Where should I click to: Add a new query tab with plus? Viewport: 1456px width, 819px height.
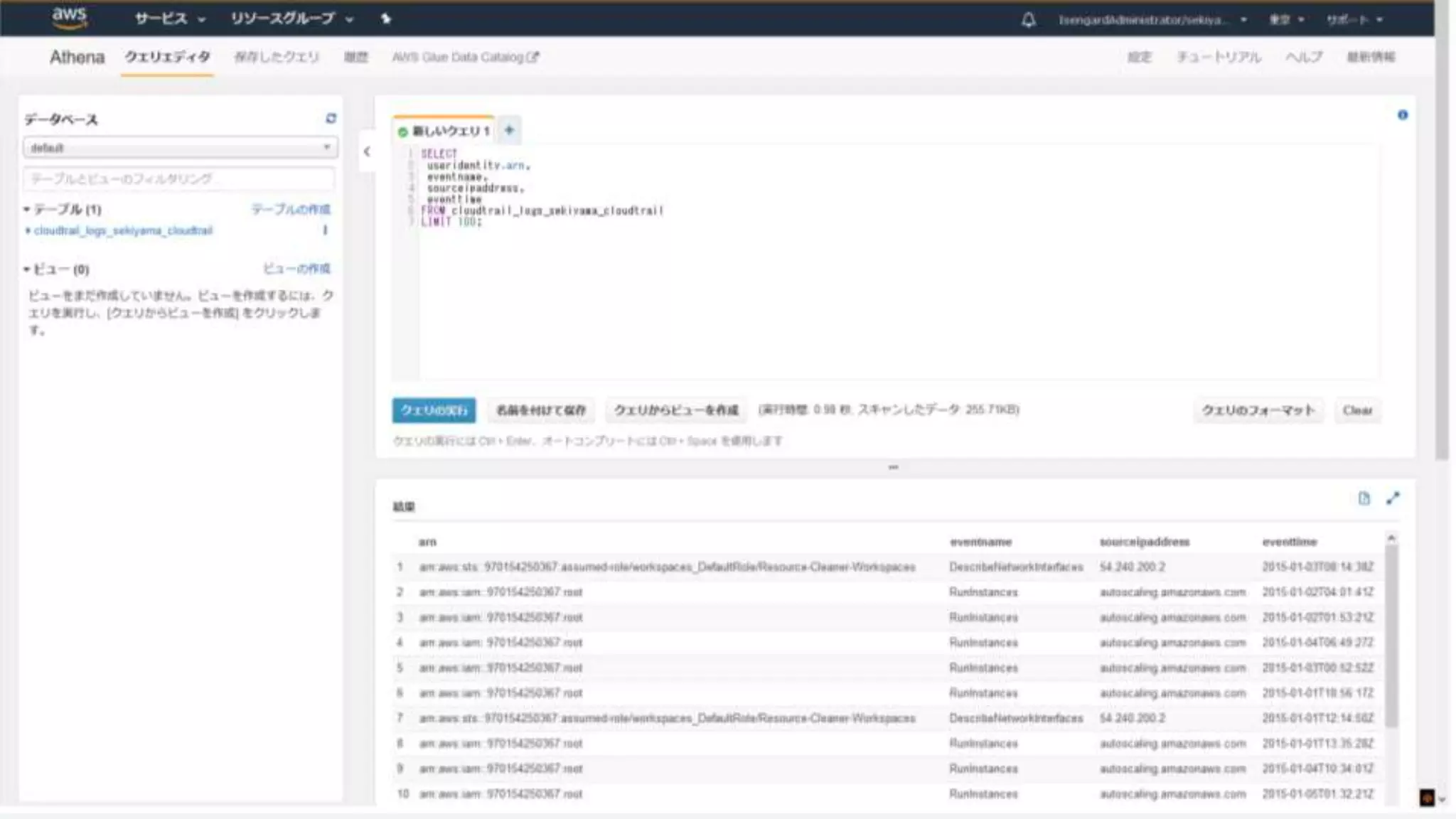click(x=509, y=130)
